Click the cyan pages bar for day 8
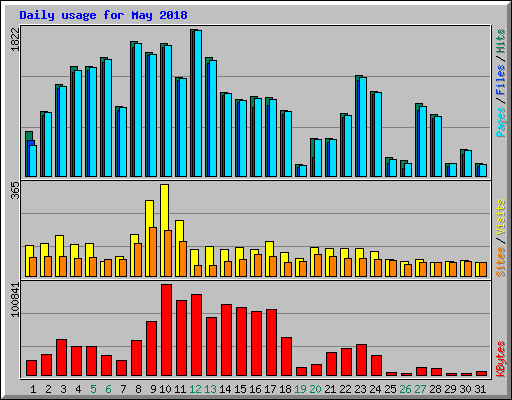This screenshot has height=400, width=512. click(x=138, y=110)
